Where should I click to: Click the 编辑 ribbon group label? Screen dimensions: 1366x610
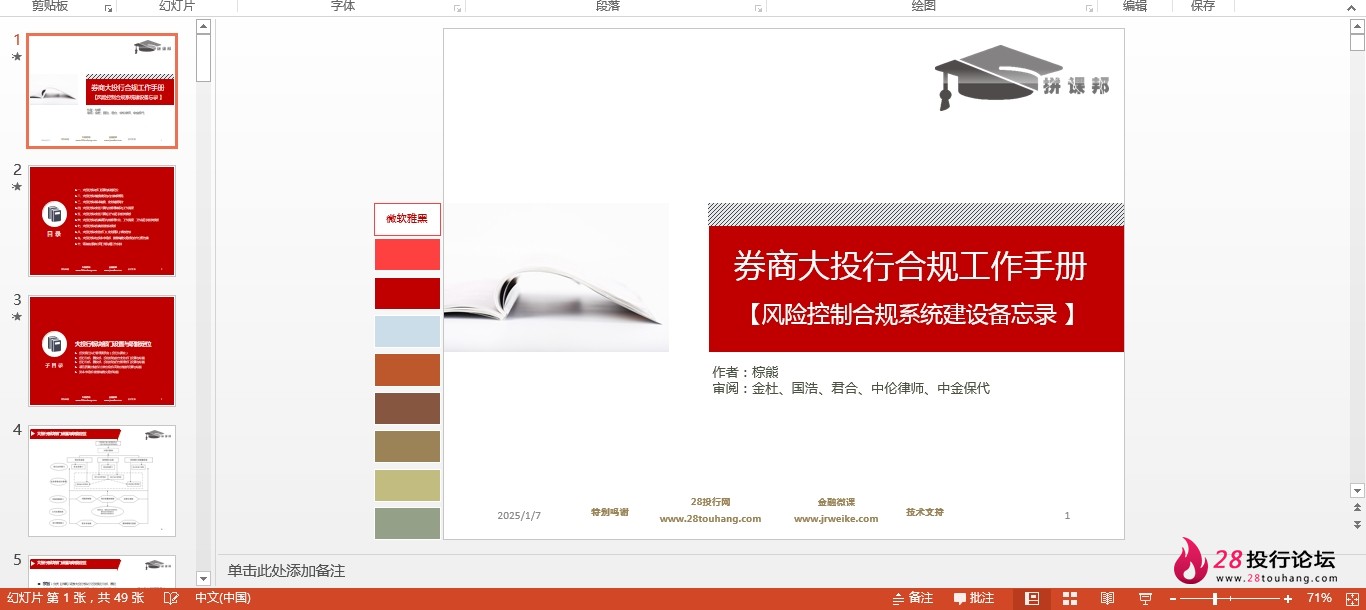1135,6
